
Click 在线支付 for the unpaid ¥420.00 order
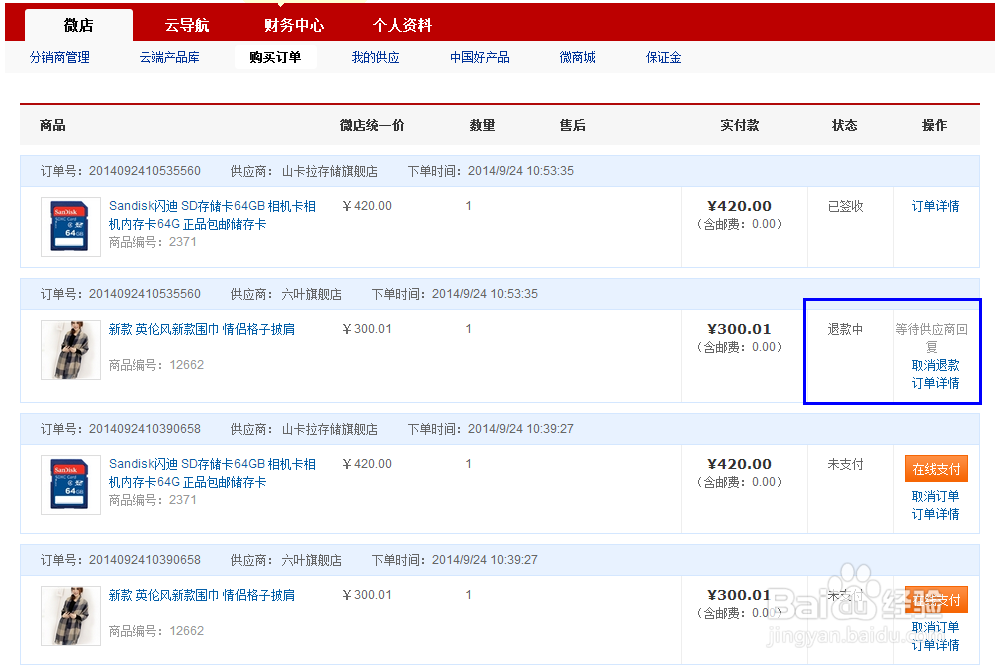tap(936, 468)
